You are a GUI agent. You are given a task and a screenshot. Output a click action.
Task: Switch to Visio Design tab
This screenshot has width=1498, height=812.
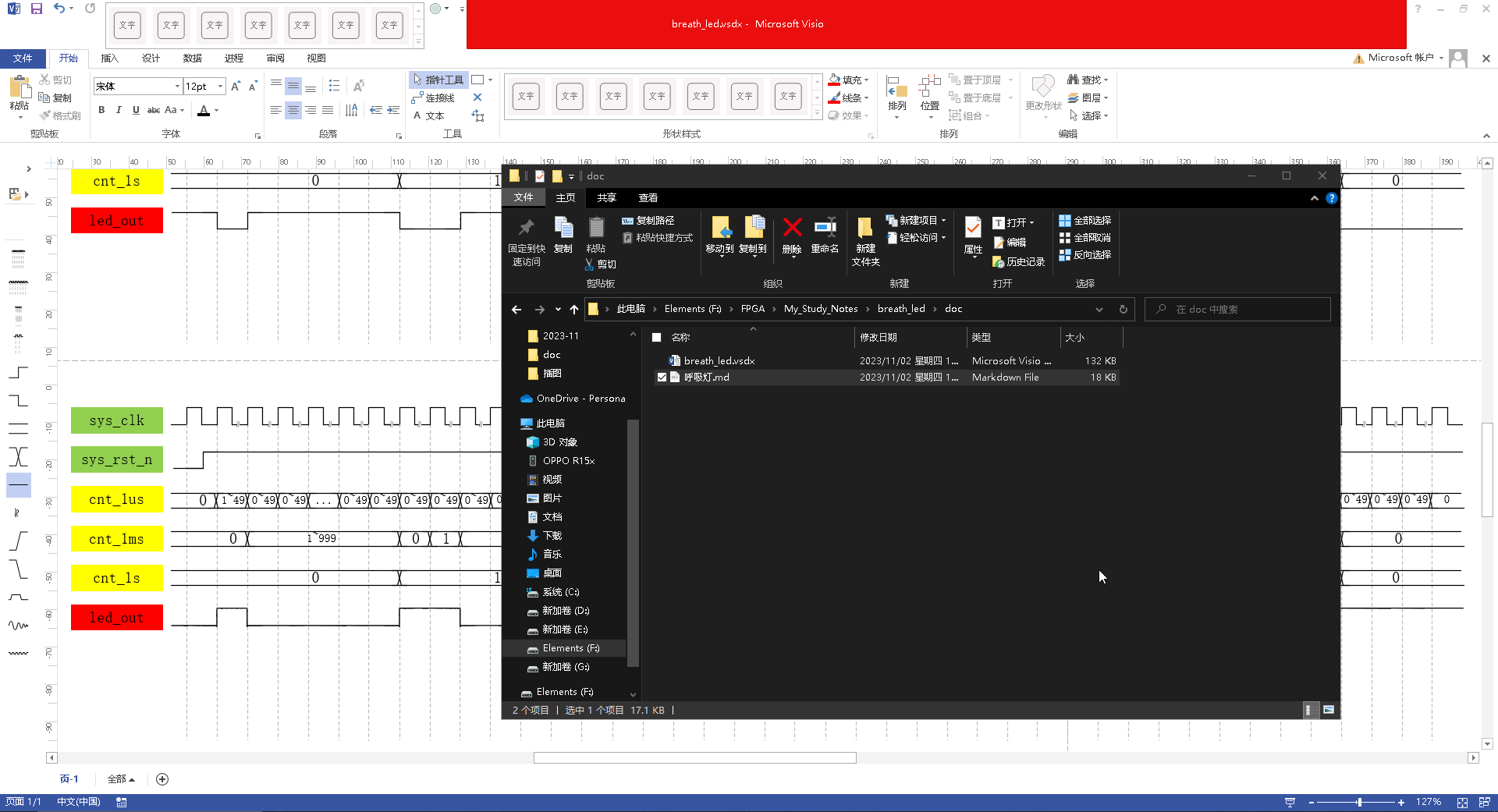[151, 59]
